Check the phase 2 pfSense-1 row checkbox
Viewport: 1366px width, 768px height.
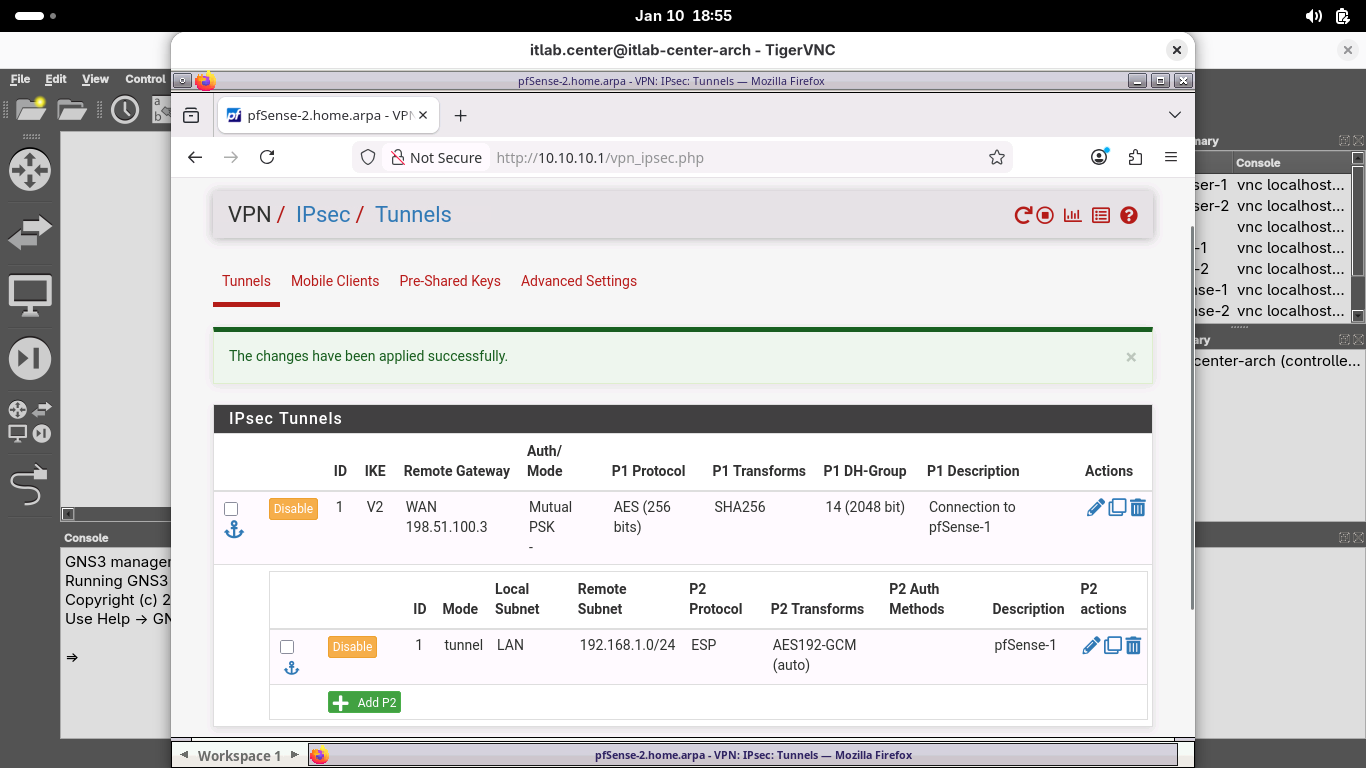pyautogui.click(x=287, y=647)
